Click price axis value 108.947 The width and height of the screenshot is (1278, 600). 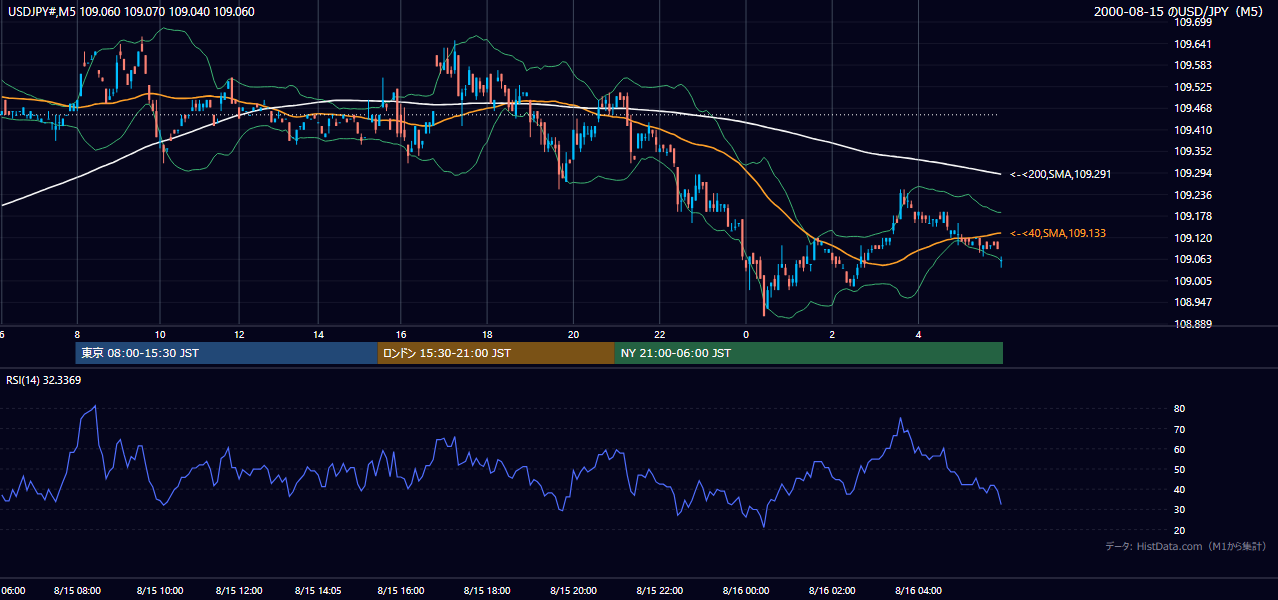click(x=1193, y=302)
